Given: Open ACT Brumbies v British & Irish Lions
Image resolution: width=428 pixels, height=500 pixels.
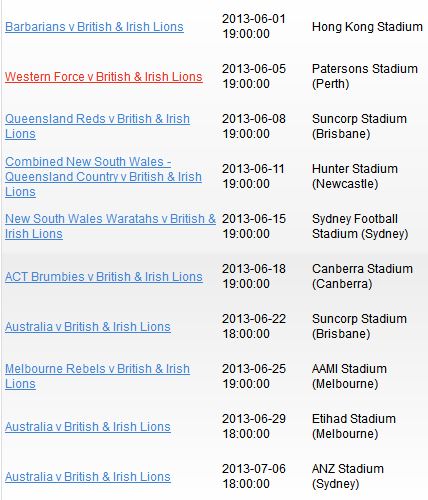Looking at the screenshot, I should coord(104,277).
